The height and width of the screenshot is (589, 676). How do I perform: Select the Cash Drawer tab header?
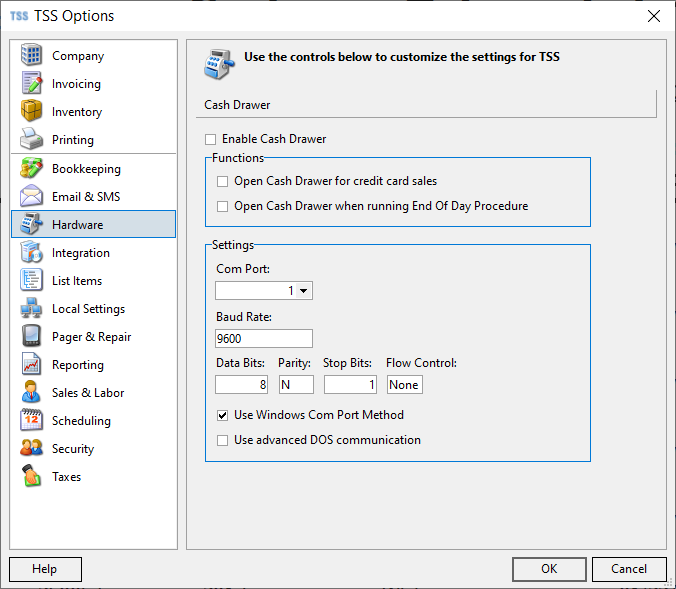238,105
